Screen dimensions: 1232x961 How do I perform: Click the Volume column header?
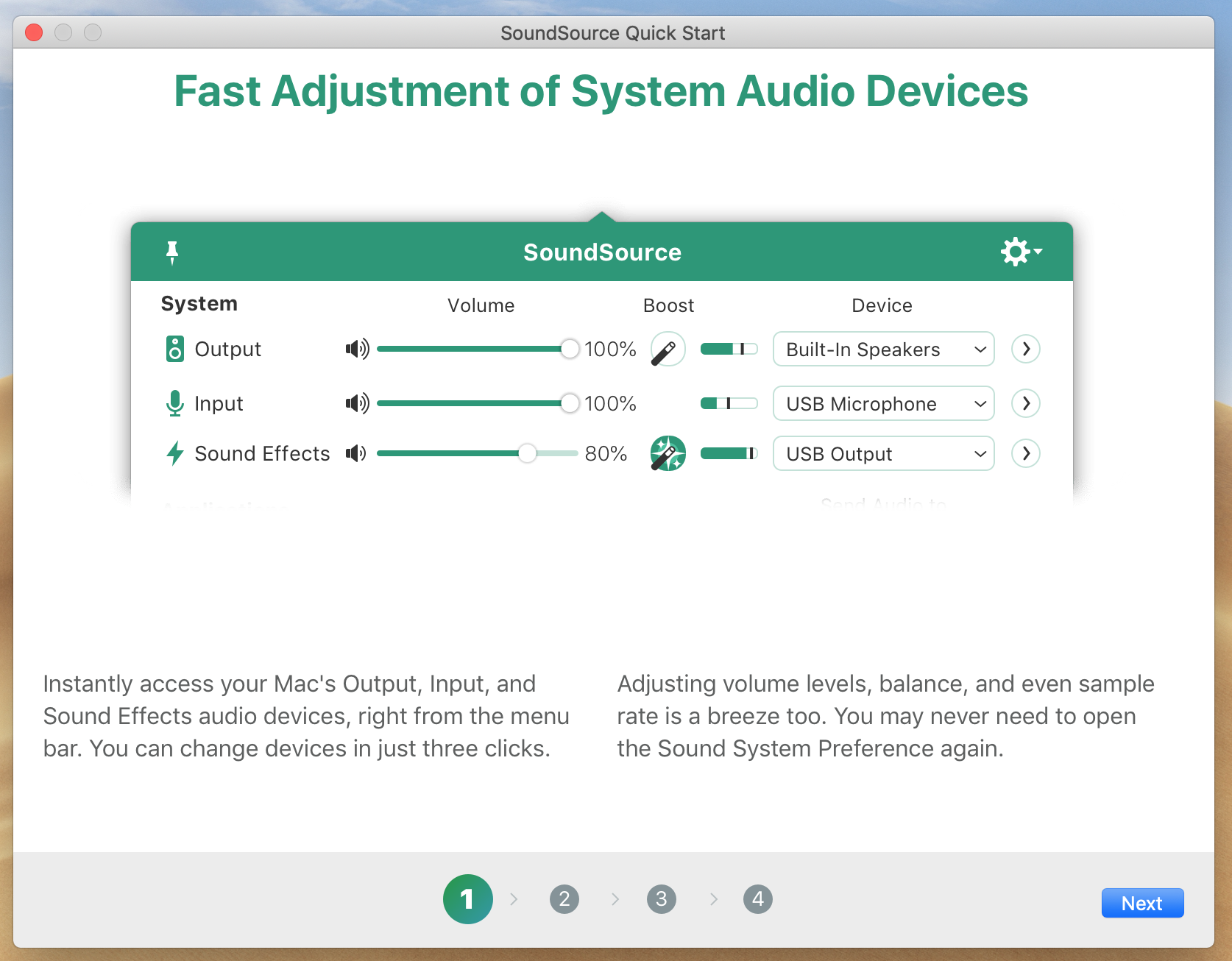pos(481,305)
